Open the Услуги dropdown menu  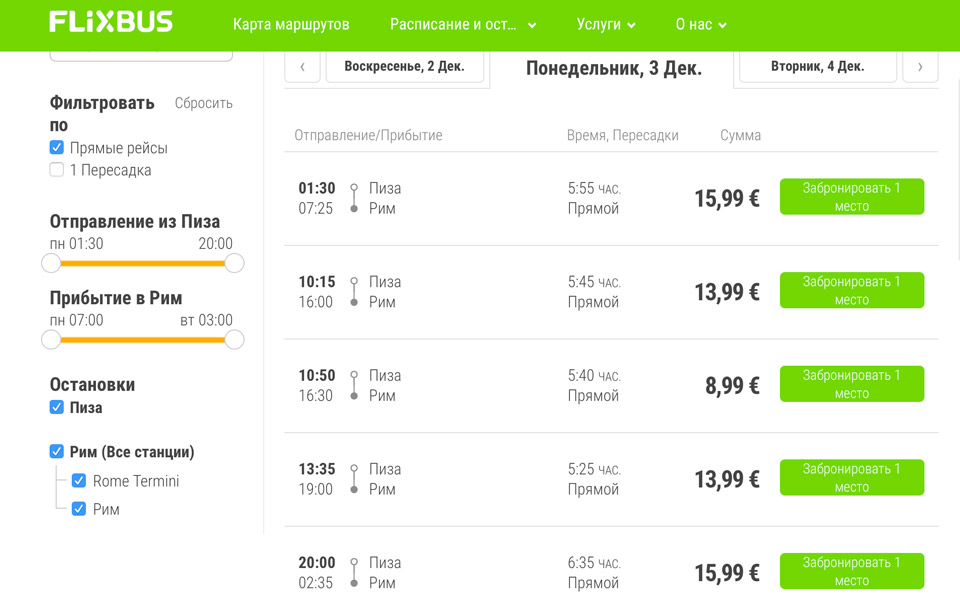point(606,24)
